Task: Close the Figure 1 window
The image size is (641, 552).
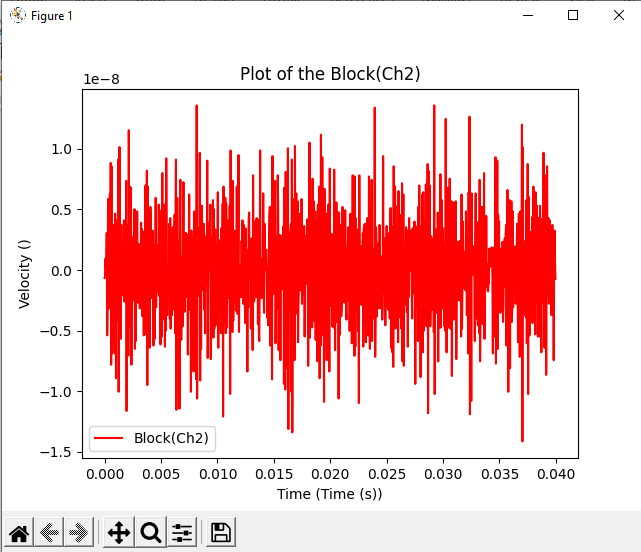Action: tap(619, 16)
